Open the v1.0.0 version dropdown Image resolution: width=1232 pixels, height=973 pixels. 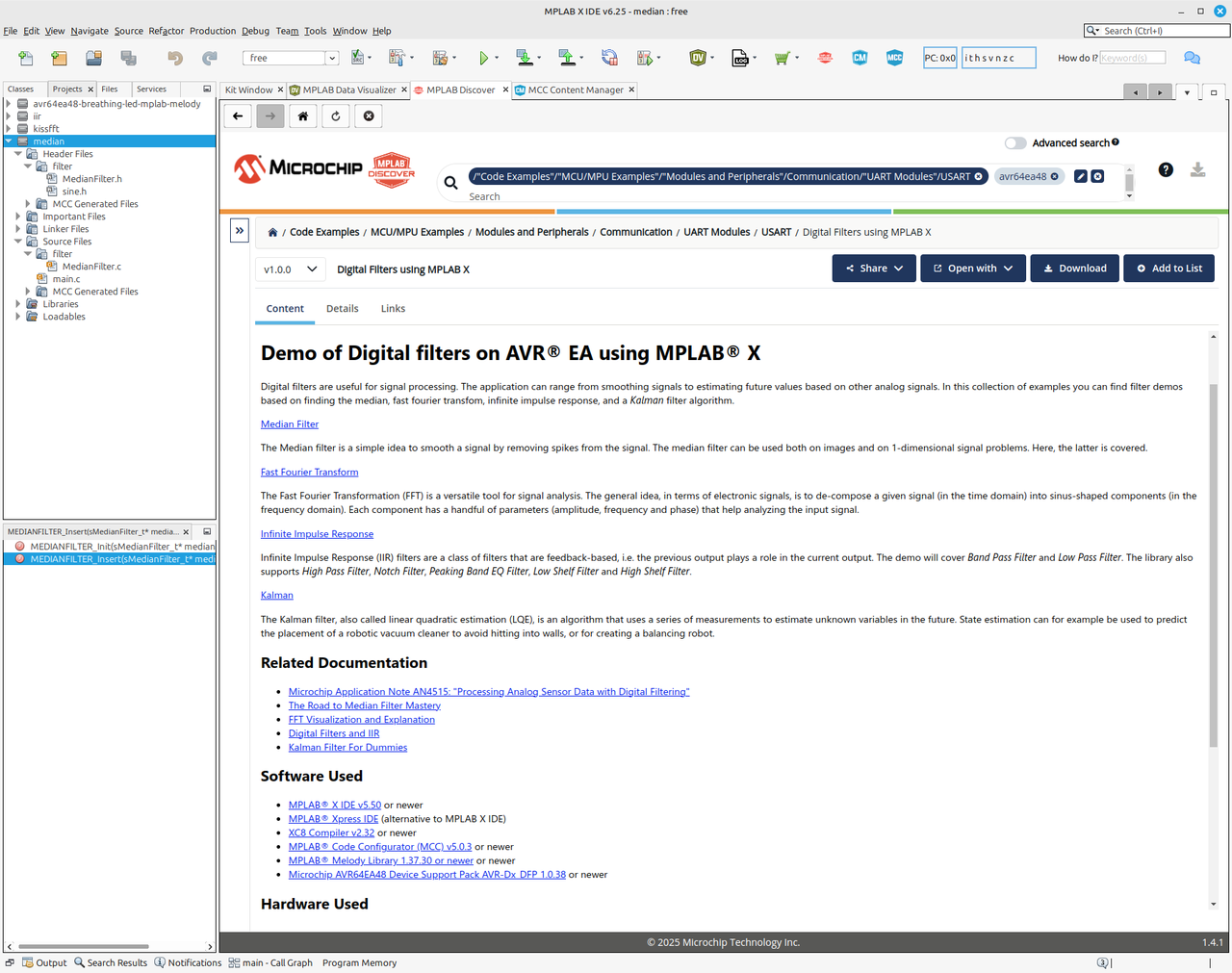[x=291, y=269]
